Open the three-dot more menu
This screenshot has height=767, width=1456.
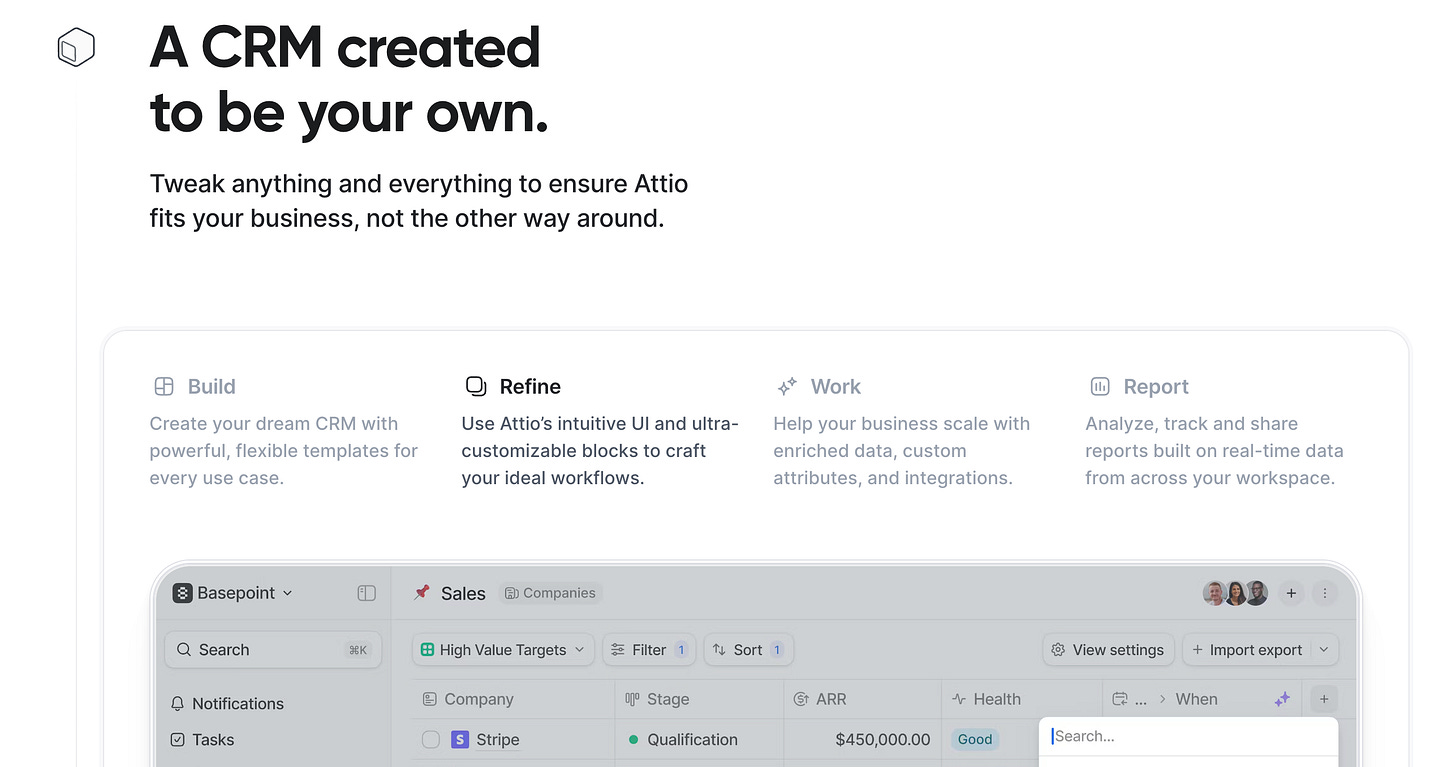point(1325,593)
